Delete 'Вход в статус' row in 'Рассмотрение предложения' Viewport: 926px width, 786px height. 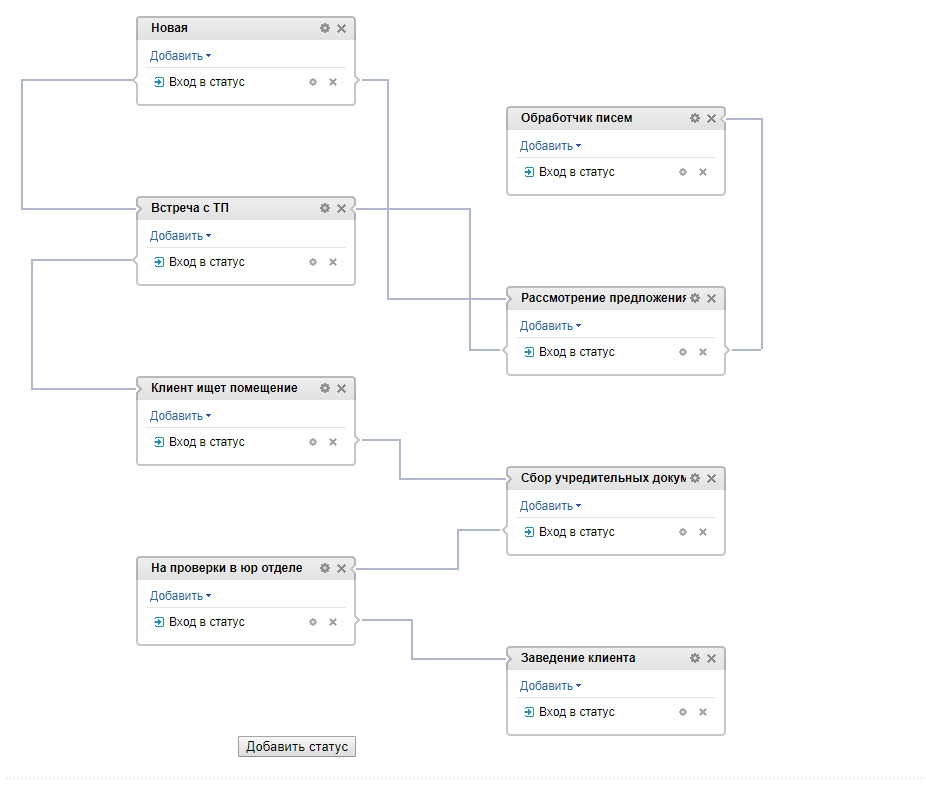(703, 352)
